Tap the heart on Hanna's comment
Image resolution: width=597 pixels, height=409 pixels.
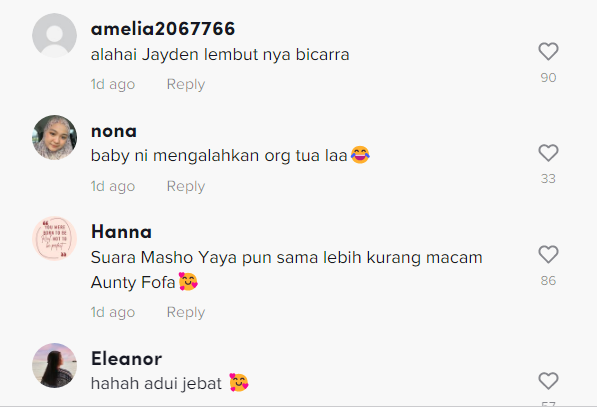click(x=548, y=254)
